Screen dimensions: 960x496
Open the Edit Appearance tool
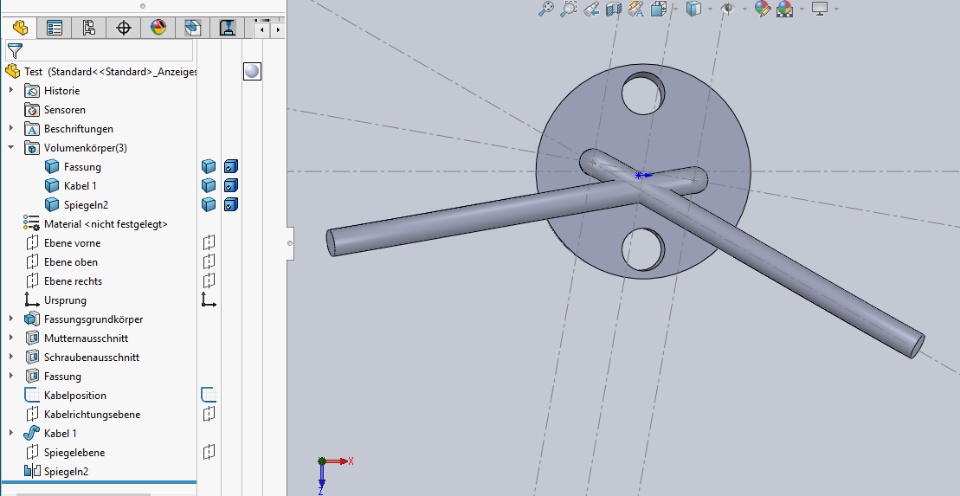pos(762,9)
